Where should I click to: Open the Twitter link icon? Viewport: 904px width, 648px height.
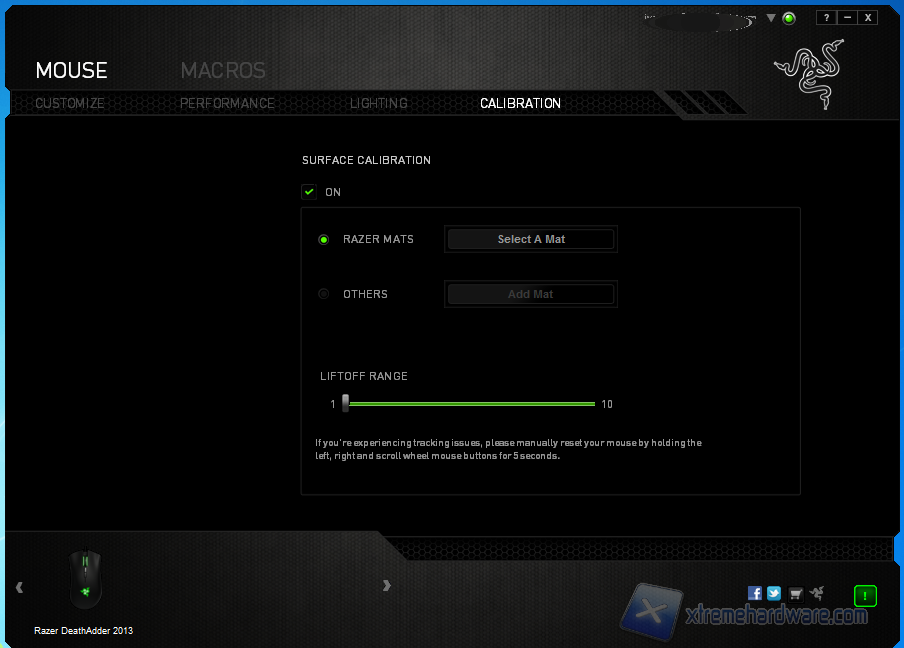(x=774, y=593)
